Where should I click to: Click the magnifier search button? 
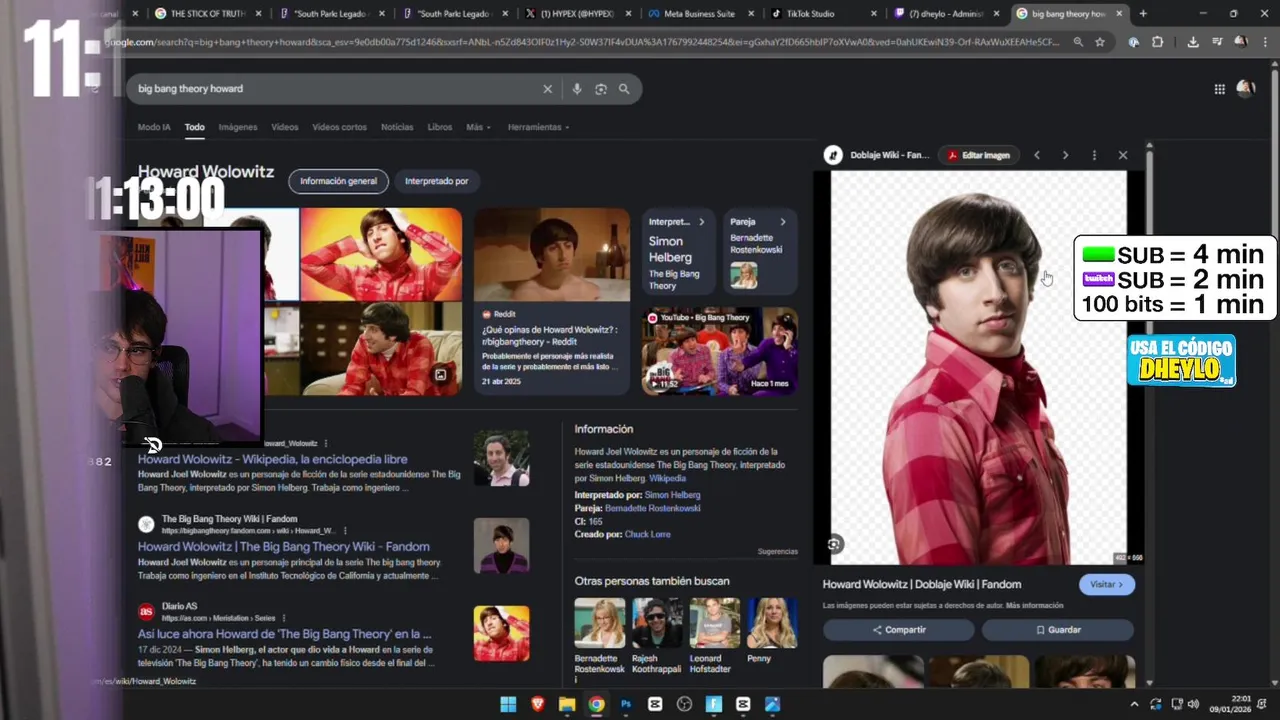click(x=624, y=89)
